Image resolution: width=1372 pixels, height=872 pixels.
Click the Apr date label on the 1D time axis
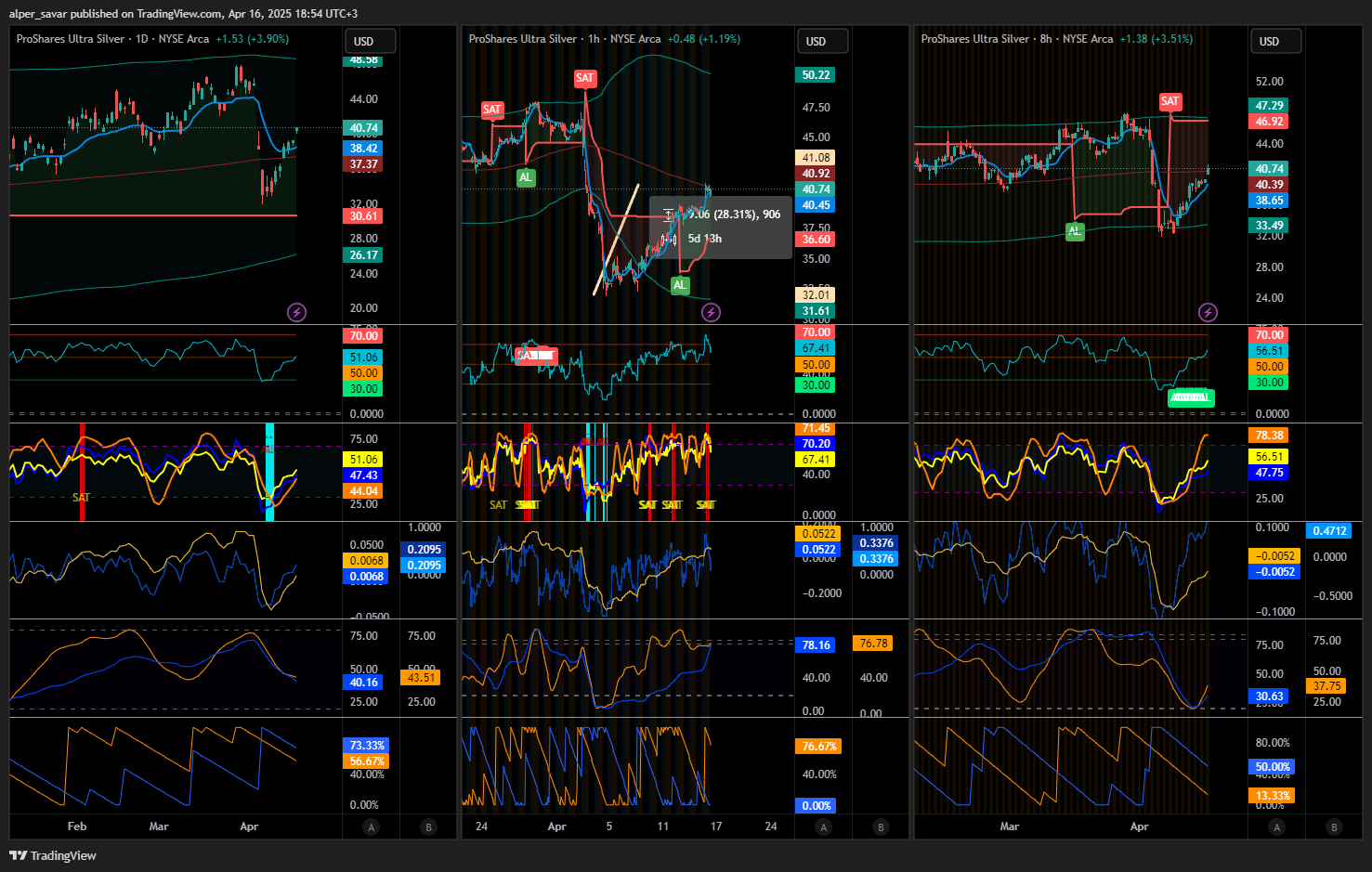[249, 826]
